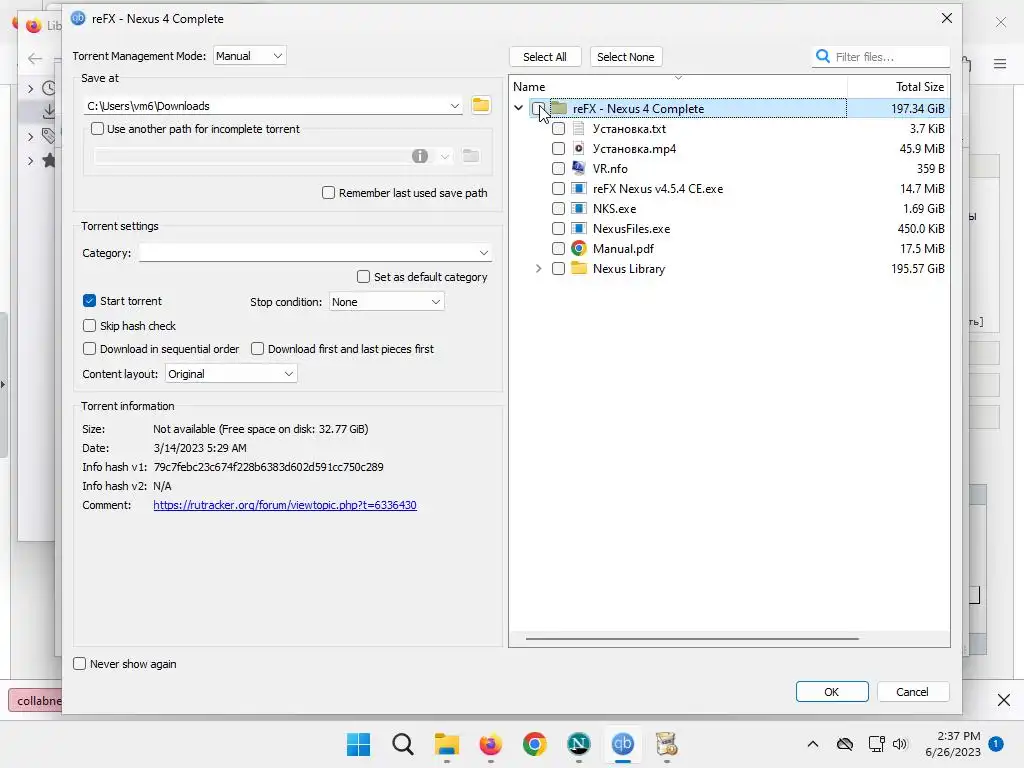Open File Explorer from taskbar
This screenshot has width=1024, height=768.
coord(447,744)
